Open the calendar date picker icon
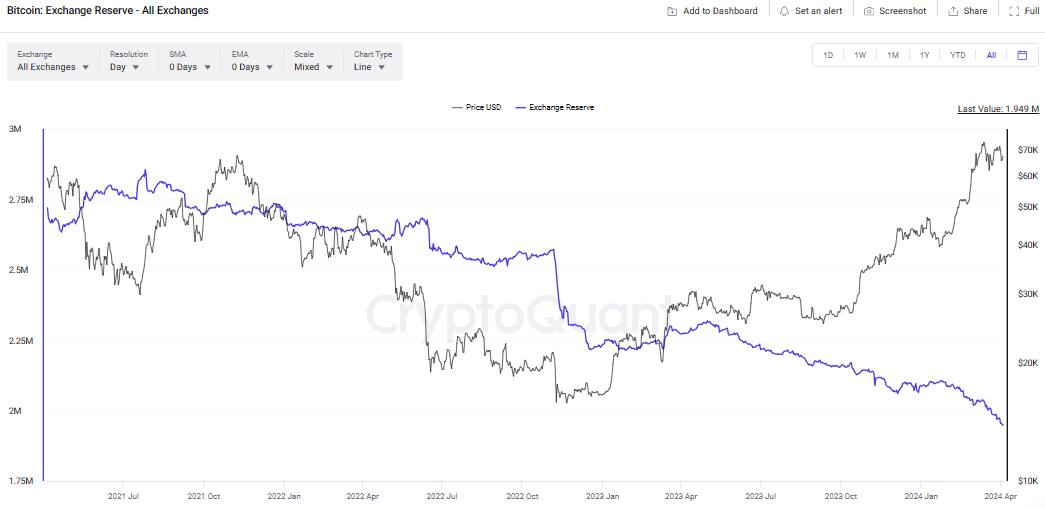The height and width of the screenshot is (508, 1045). coord(1022,55)
